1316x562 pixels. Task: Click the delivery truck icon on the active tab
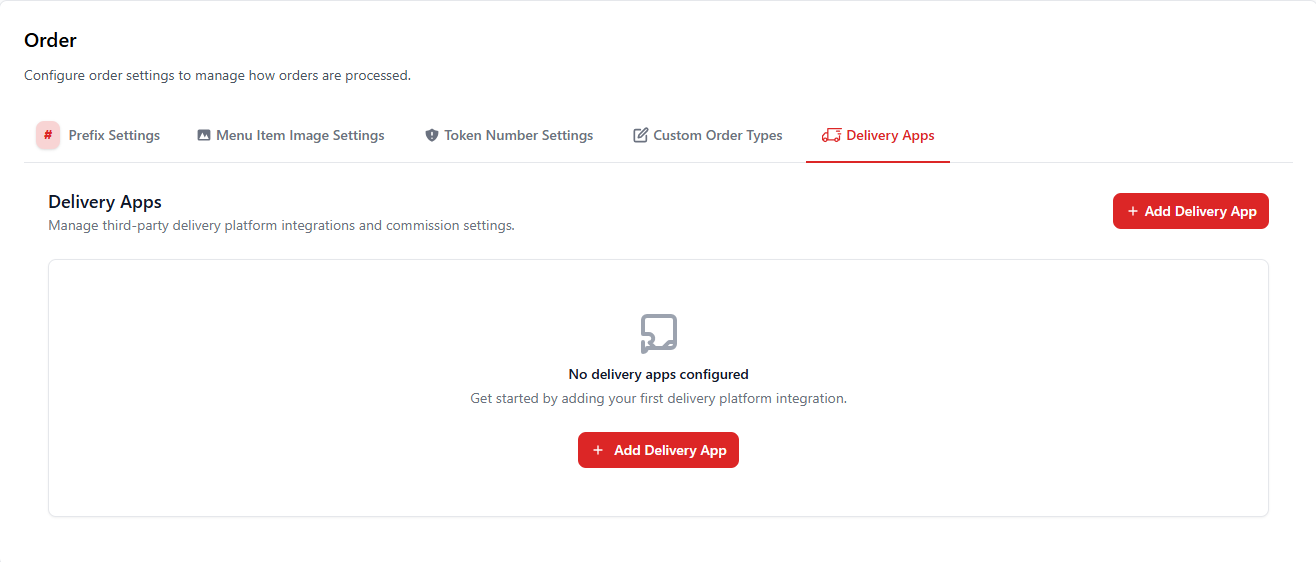coord(831,135)
